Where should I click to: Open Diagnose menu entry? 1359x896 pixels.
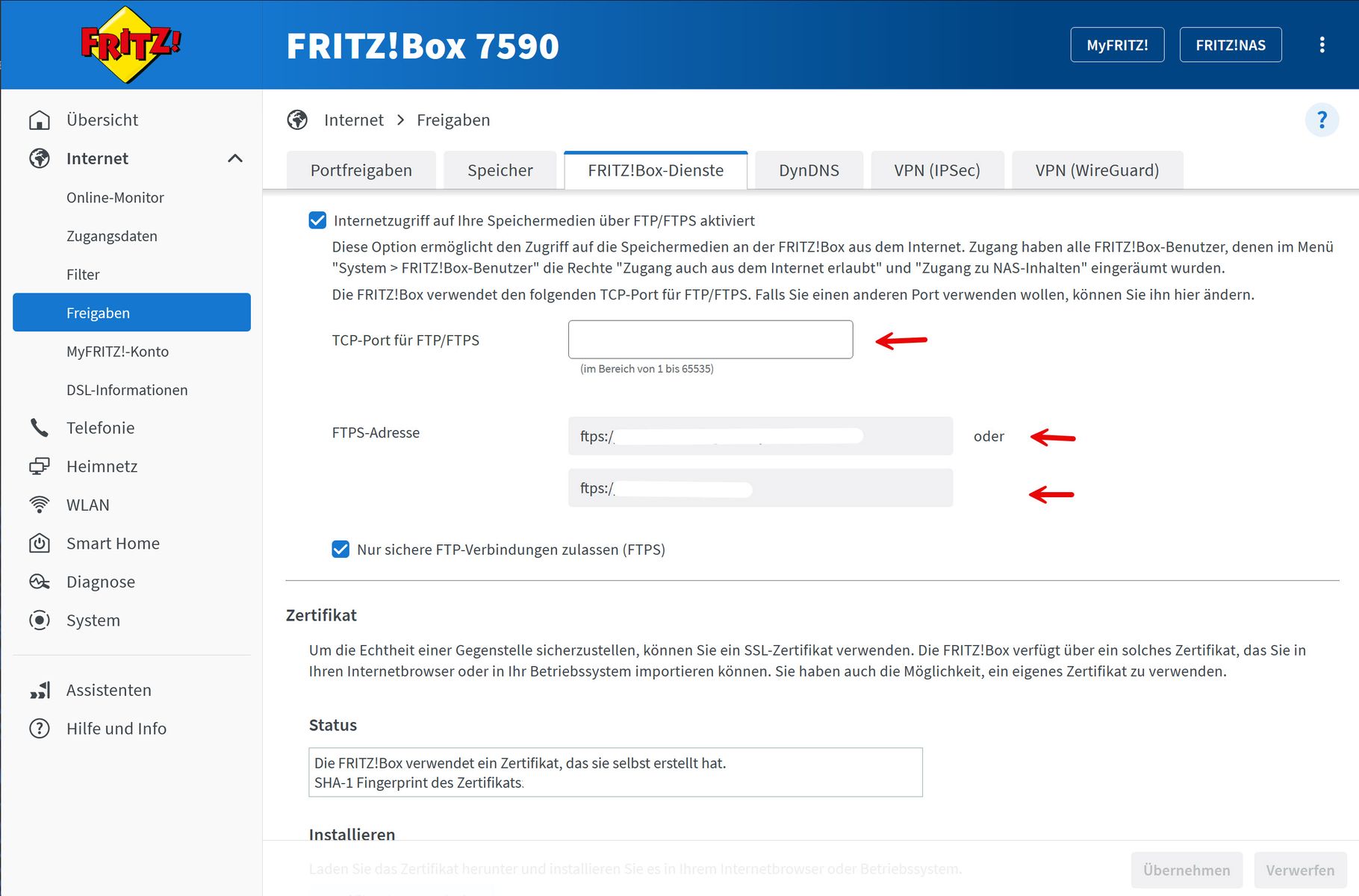pos(101,582)
